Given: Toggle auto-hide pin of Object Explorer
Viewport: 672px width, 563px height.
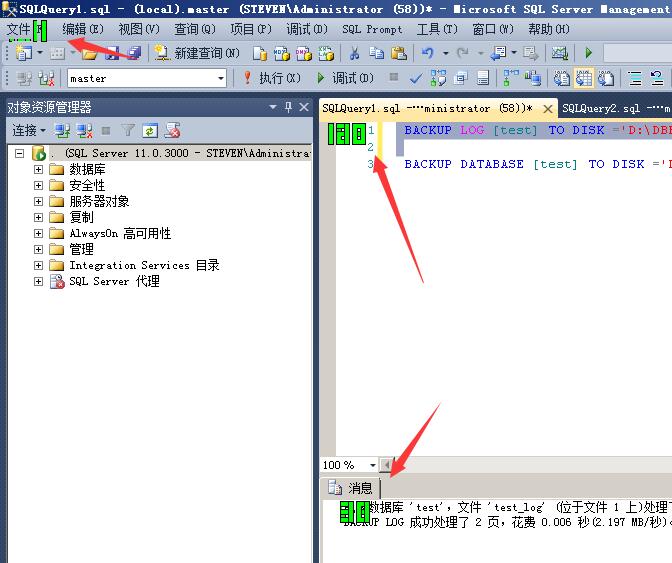Looking at the screenshot, I should point(288,107).
